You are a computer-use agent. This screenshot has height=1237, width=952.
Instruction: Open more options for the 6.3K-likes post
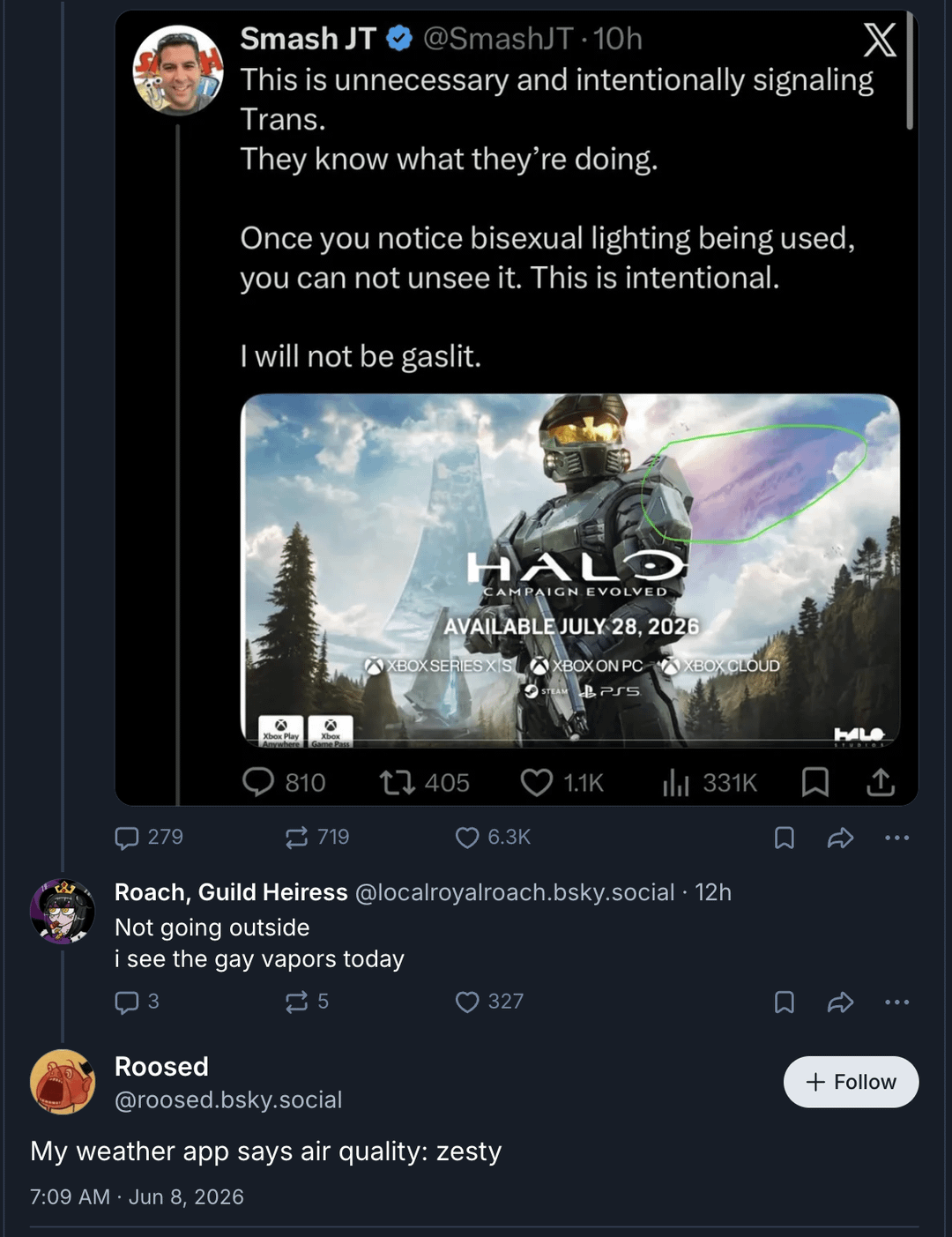point(896,838)
